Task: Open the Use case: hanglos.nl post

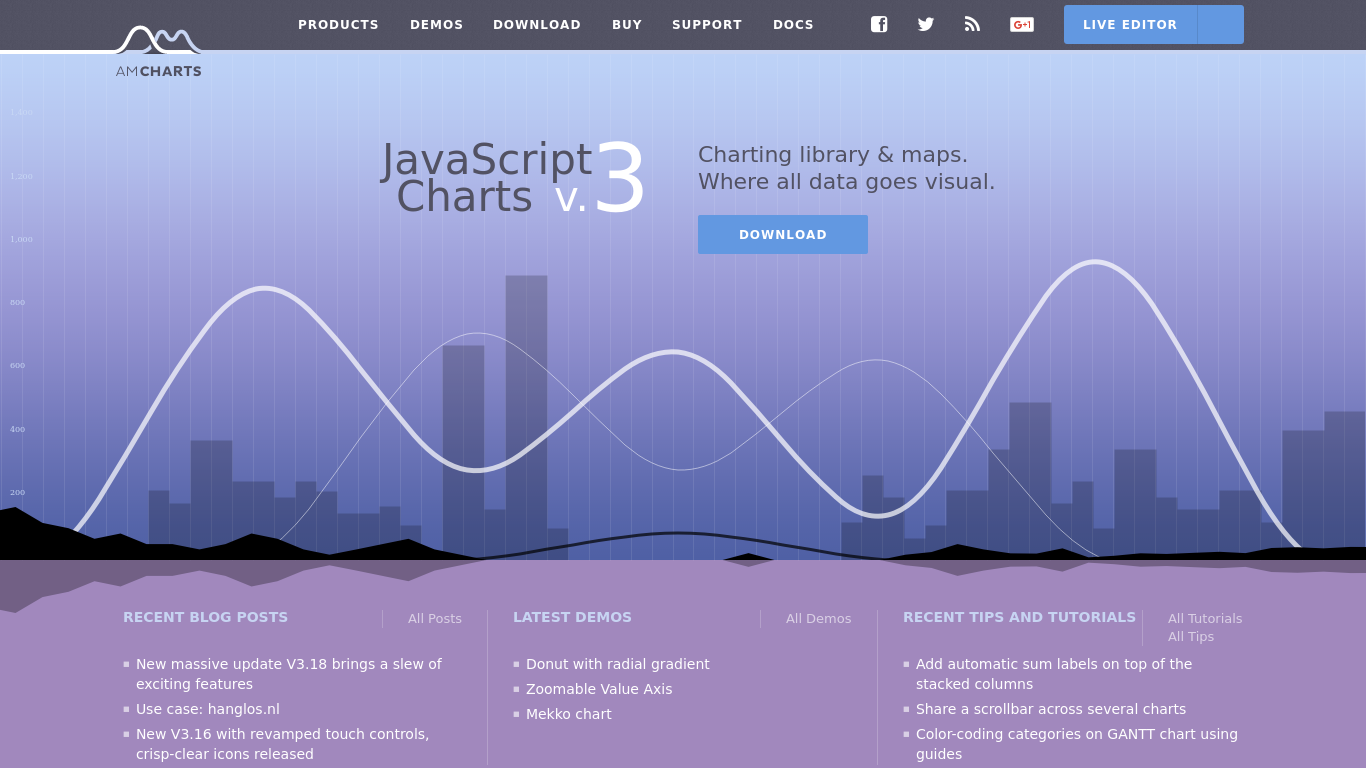Action: (208, 709)
